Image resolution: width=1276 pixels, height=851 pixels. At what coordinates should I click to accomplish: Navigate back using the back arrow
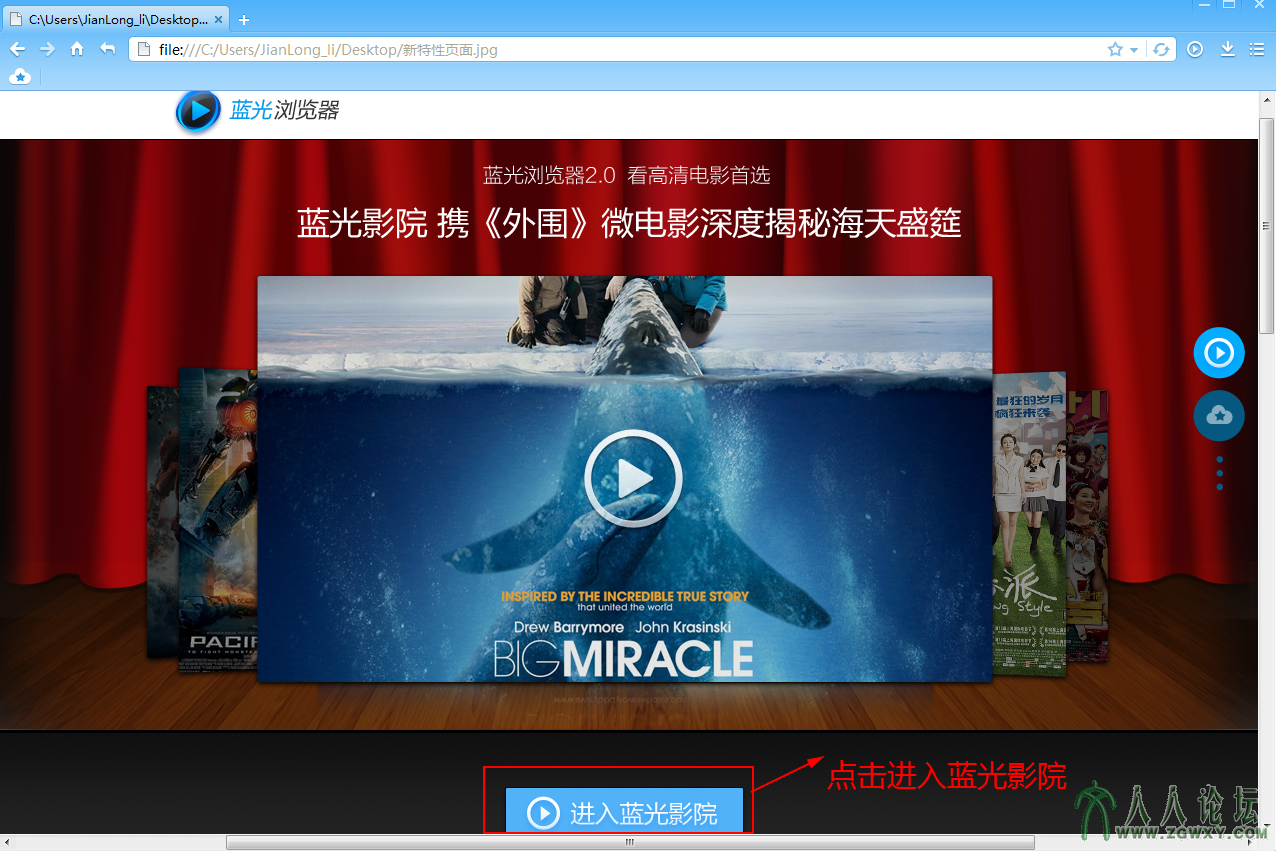point(17,48)
